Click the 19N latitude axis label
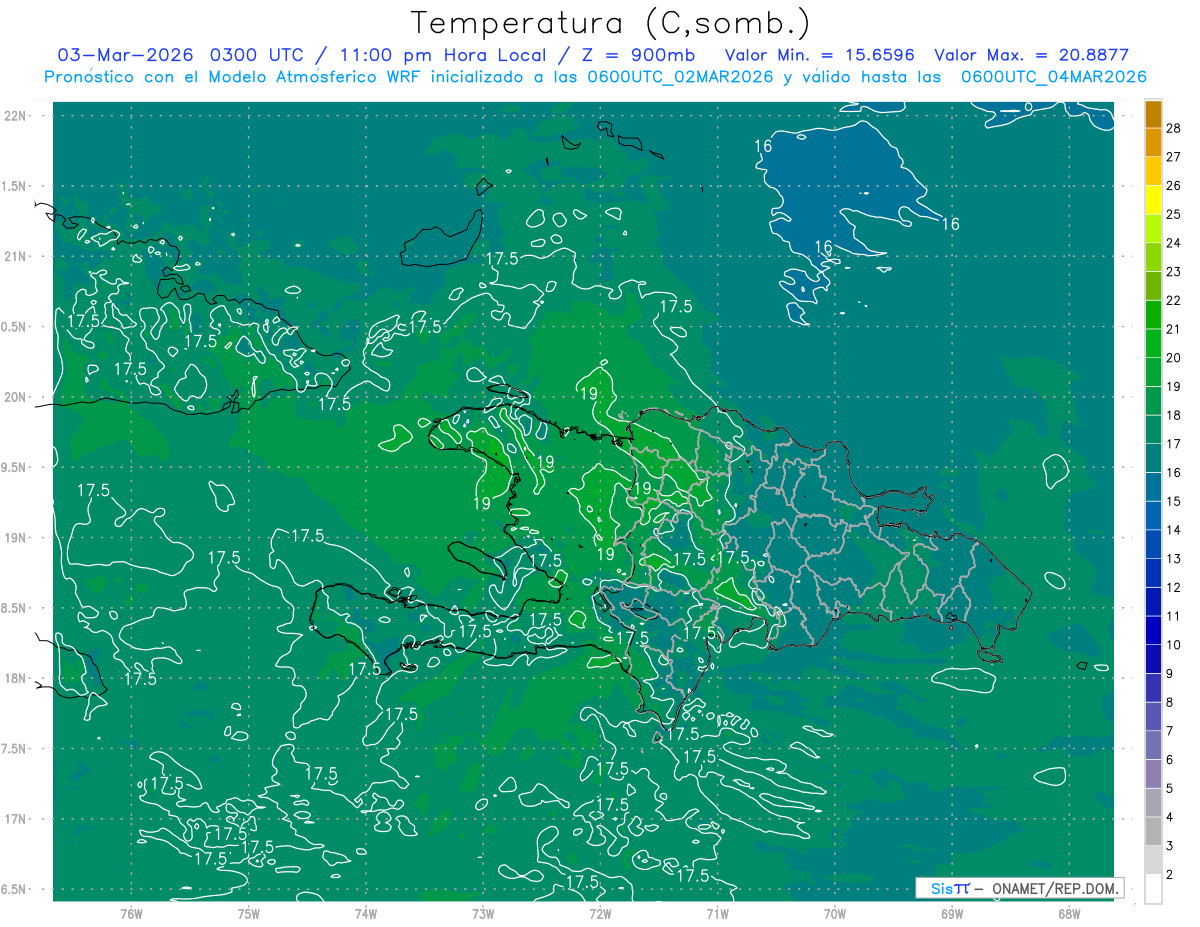The height and width of the screenshot is (927, 1200). [15, 538]
